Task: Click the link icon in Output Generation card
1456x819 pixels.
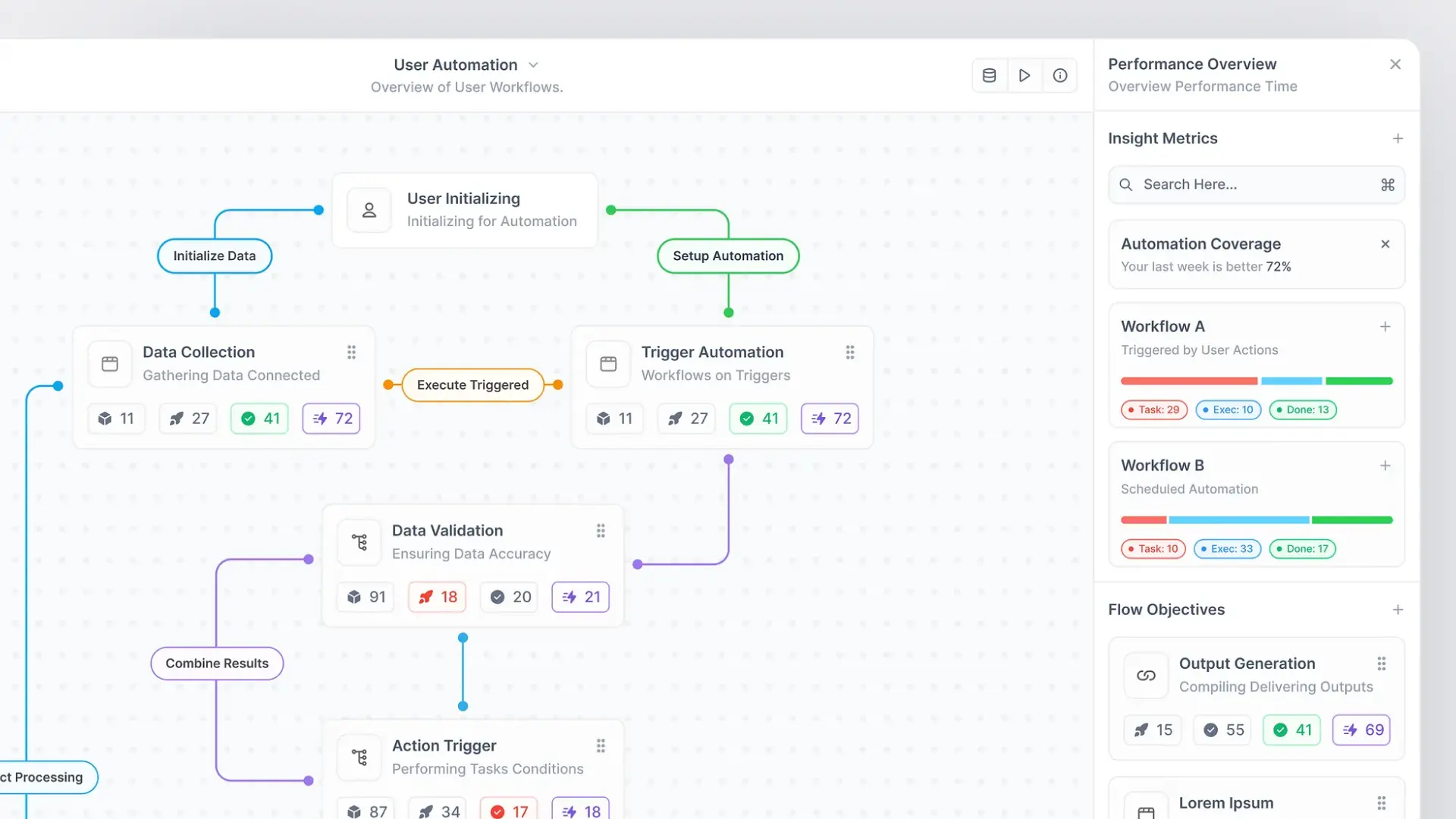Action: 1146,676
